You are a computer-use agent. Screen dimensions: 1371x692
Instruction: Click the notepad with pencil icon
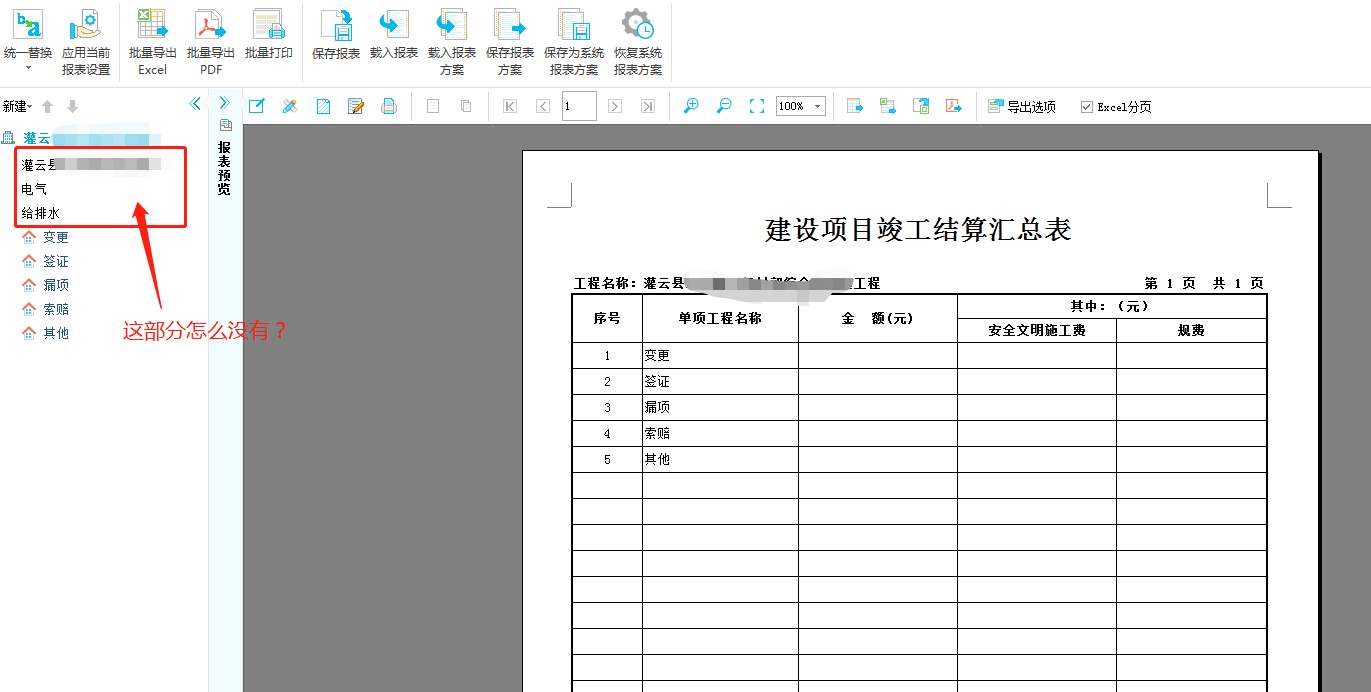[x=356, y=106]
